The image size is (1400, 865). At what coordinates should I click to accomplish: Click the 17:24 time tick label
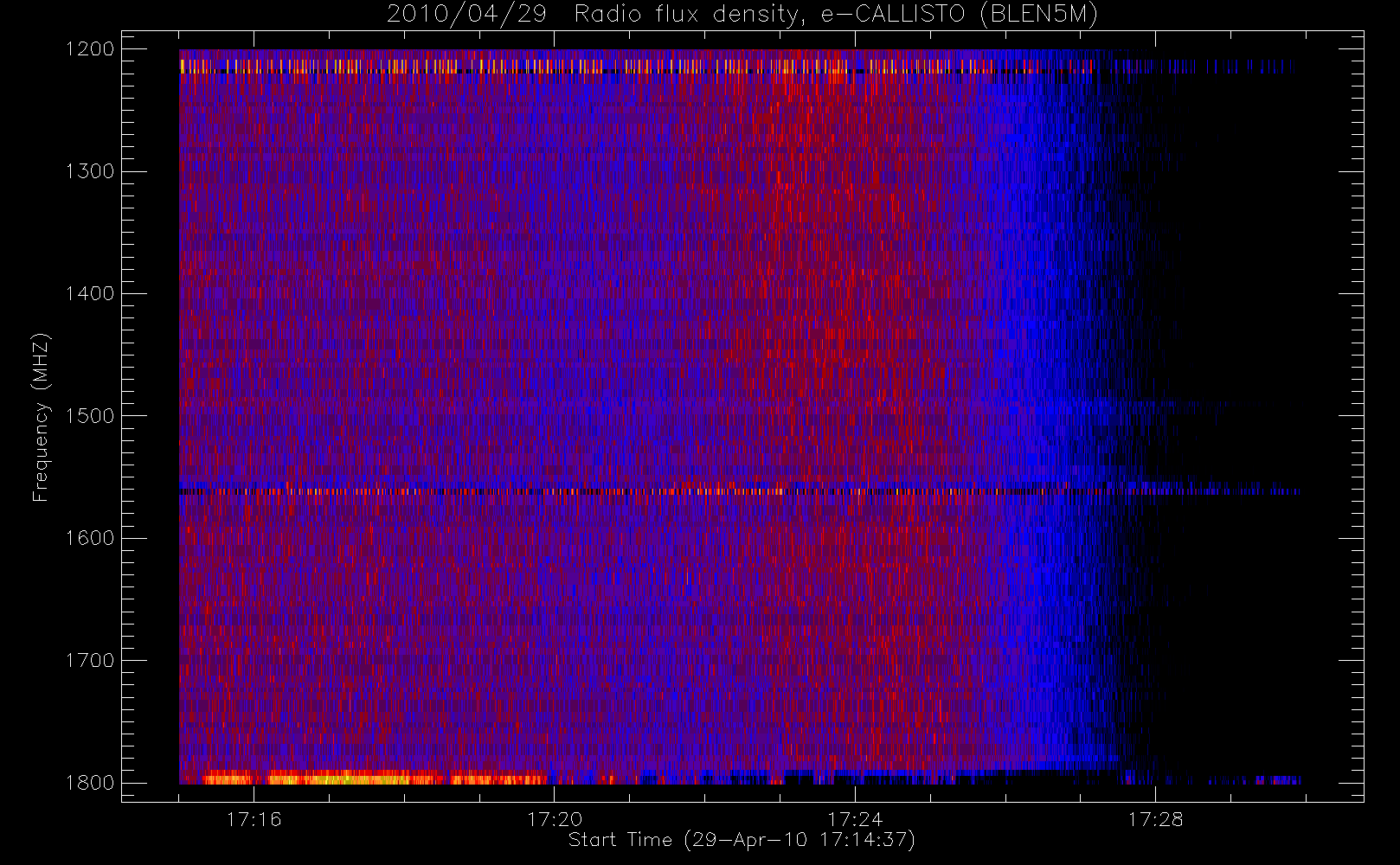point(855,819)
